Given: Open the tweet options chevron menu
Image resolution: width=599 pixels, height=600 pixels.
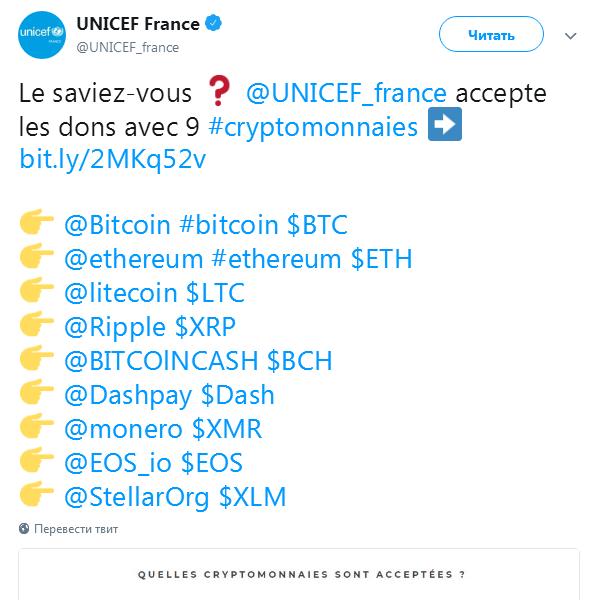Looking at the screenshot, I should click(570, 36).
